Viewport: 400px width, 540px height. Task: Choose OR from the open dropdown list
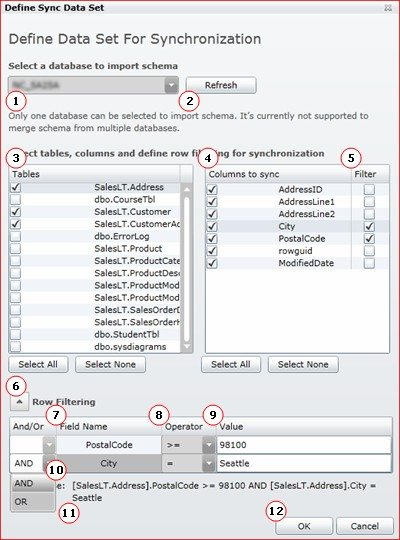[x=32, y=502]
